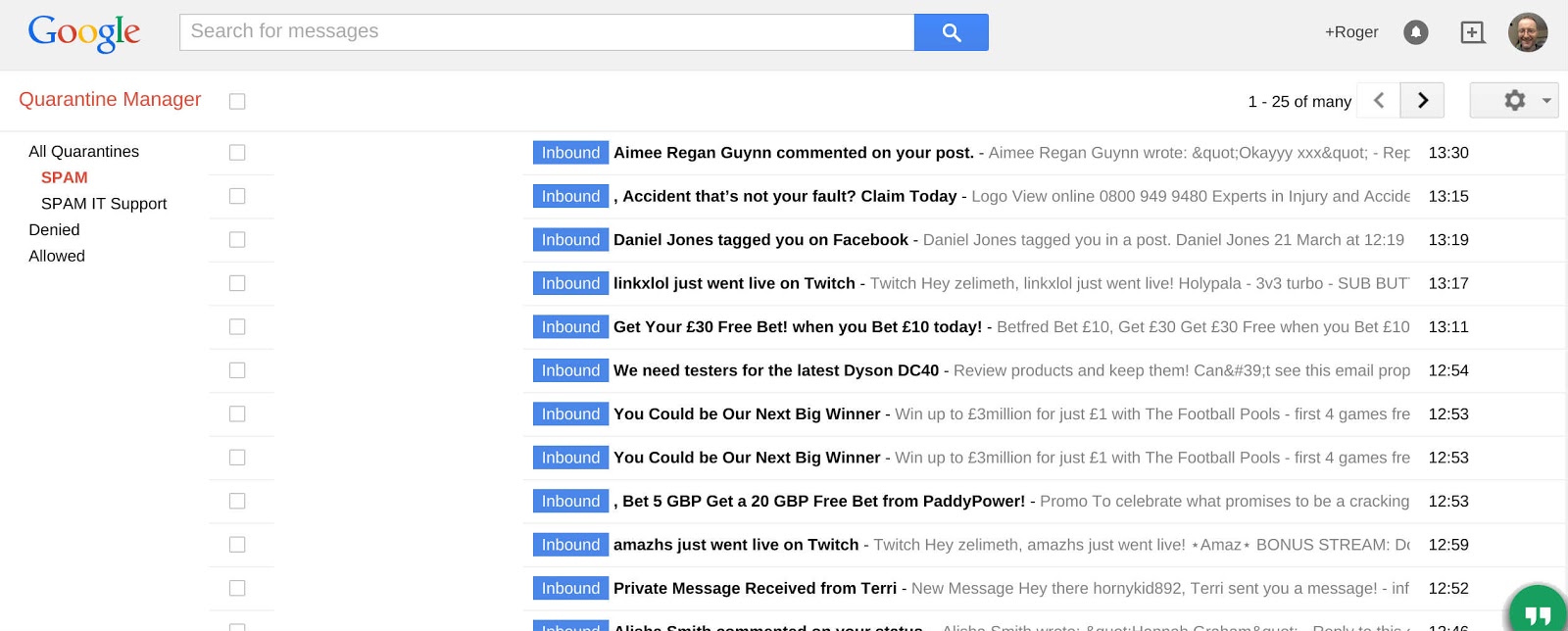Click the blue search magnifier button
Viewport: 1568px width, 631px height.
click(x=951, y=32)
